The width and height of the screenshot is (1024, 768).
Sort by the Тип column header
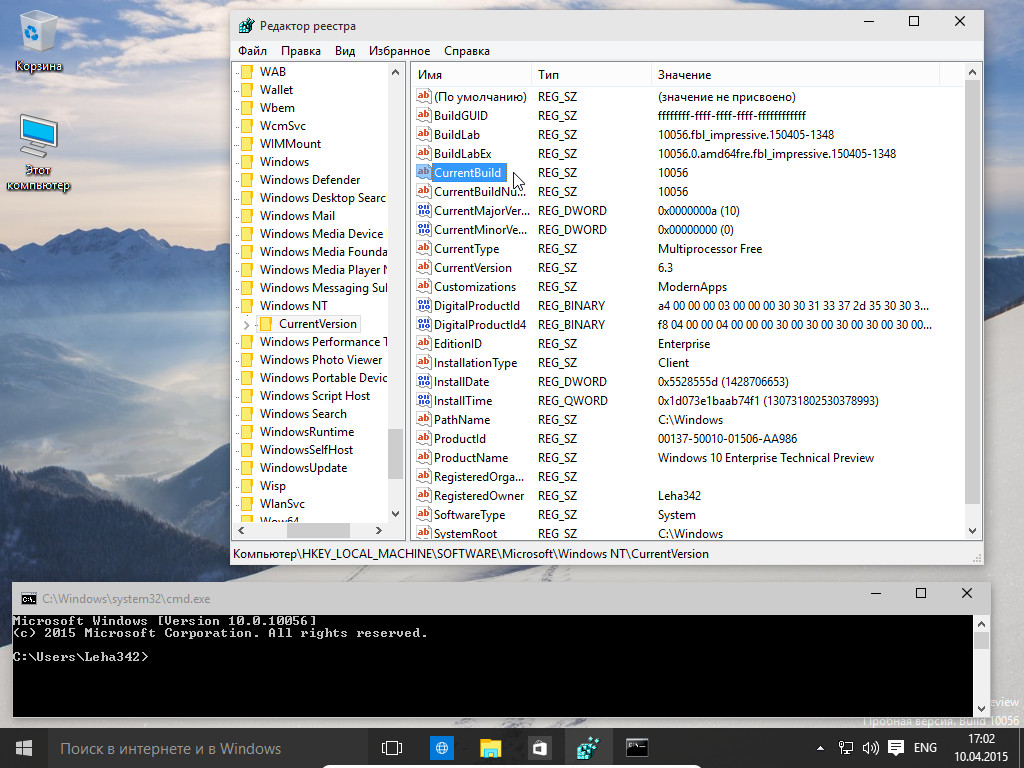tap(591, 75)
